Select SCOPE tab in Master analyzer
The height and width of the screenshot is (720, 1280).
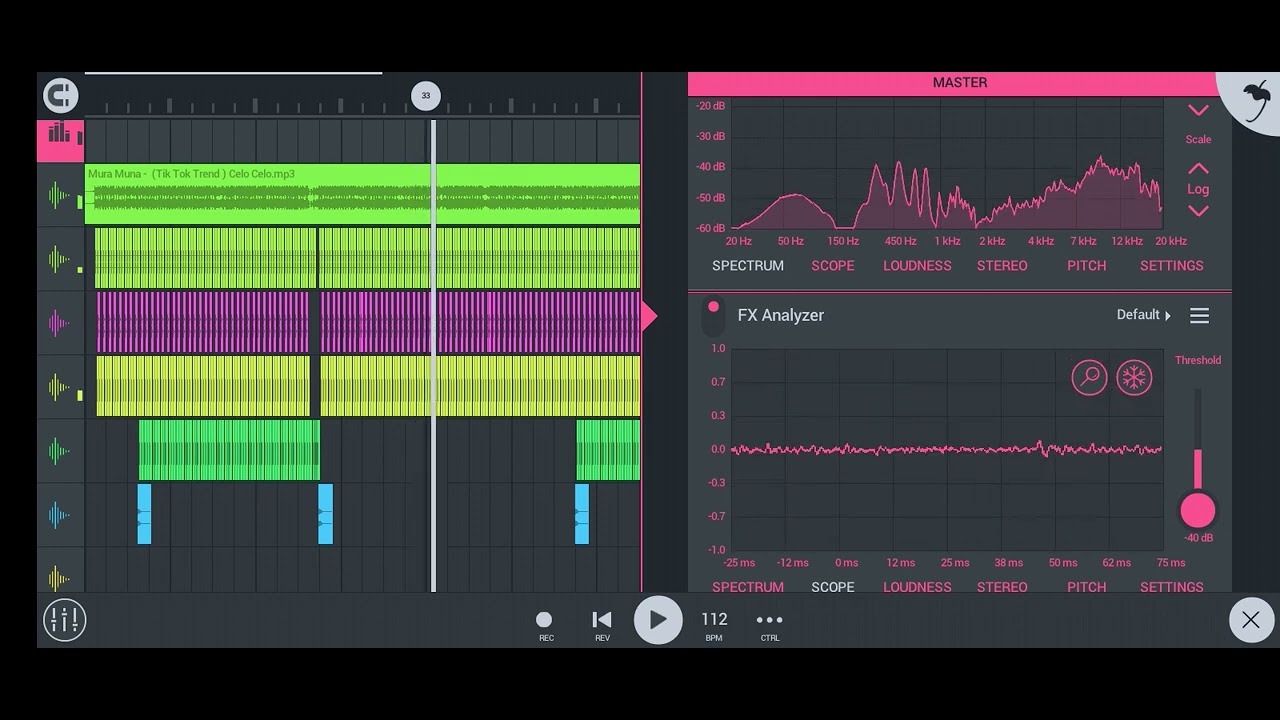pyautogui.click(x=833, y=266)
